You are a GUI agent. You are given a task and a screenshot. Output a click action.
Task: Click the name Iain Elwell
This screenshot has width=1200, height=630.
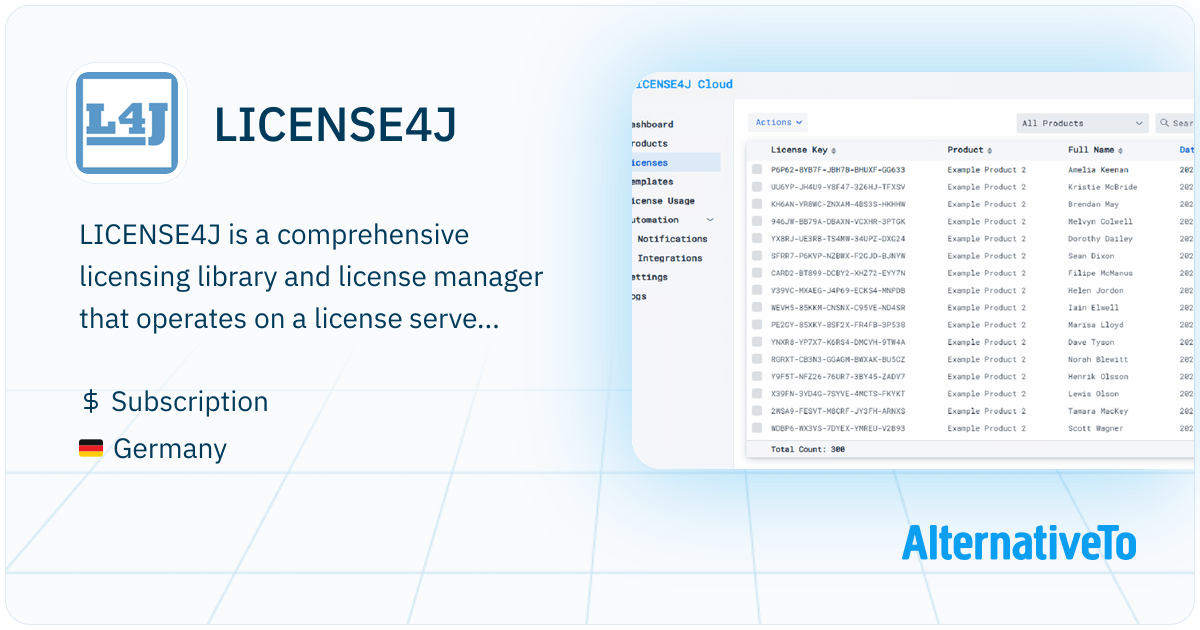pos(1094,307)
